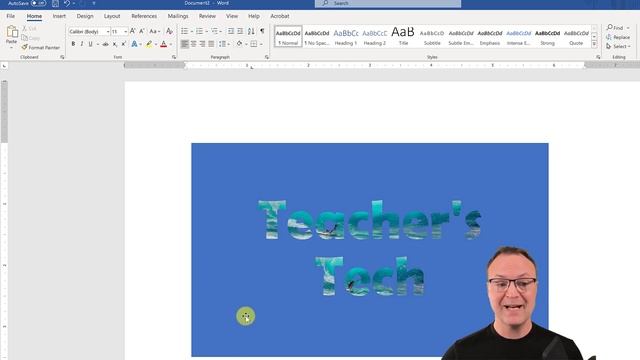Select Align Right icon

tap(202, 44)
